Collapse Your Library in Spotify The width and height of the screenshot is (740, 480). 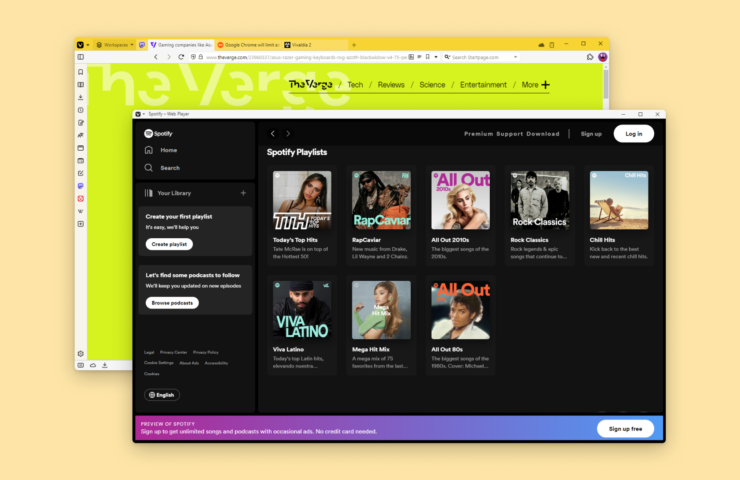pyautogui.click(x=168, y=193)
